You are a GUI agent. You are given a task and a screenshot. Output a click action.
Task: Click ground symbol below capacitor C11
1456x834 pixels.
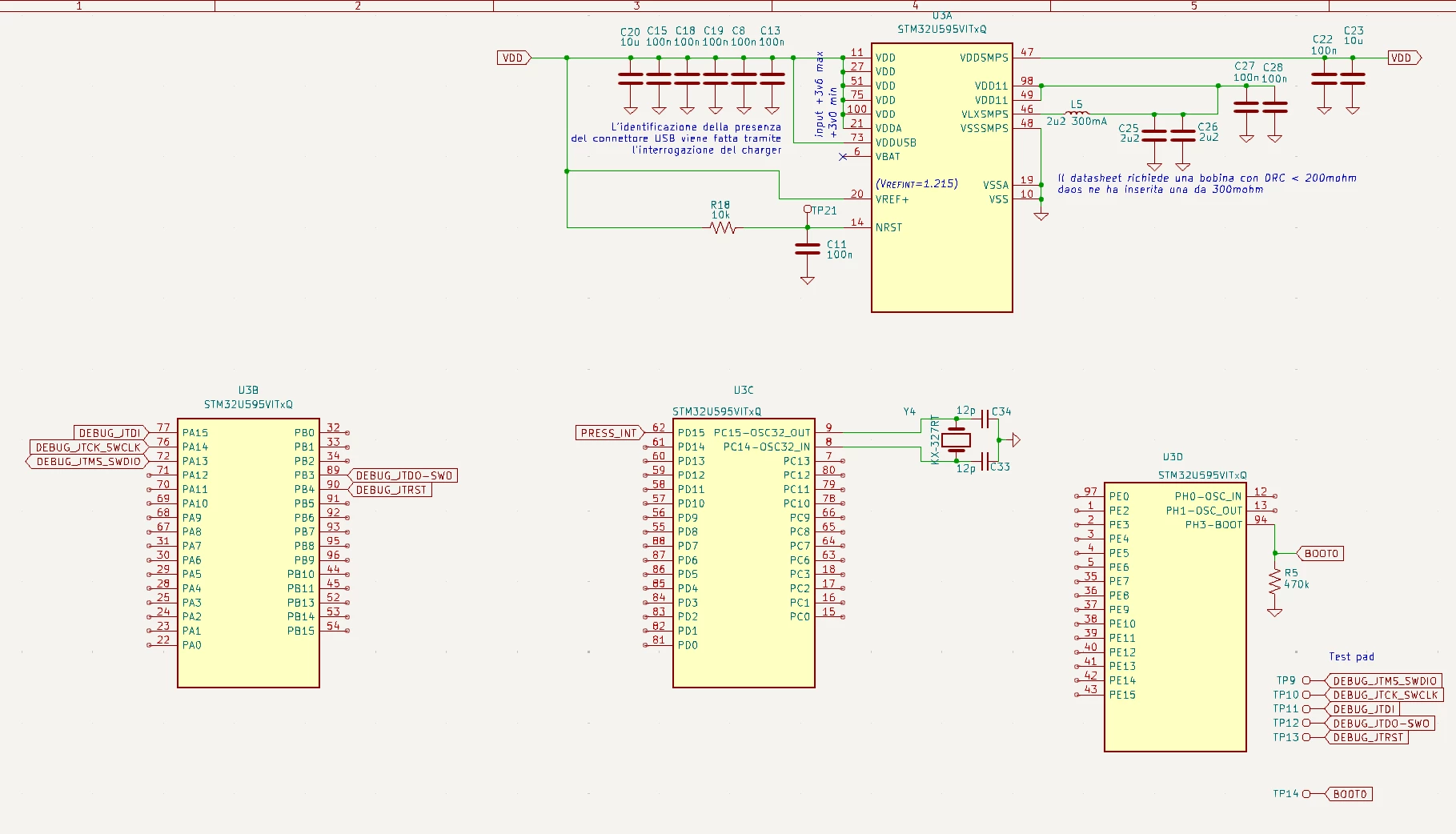point(808,280)
